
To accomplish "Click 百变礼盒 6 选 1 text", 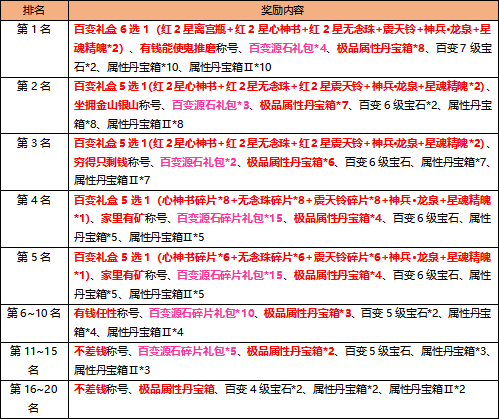I will coord(111,29).
